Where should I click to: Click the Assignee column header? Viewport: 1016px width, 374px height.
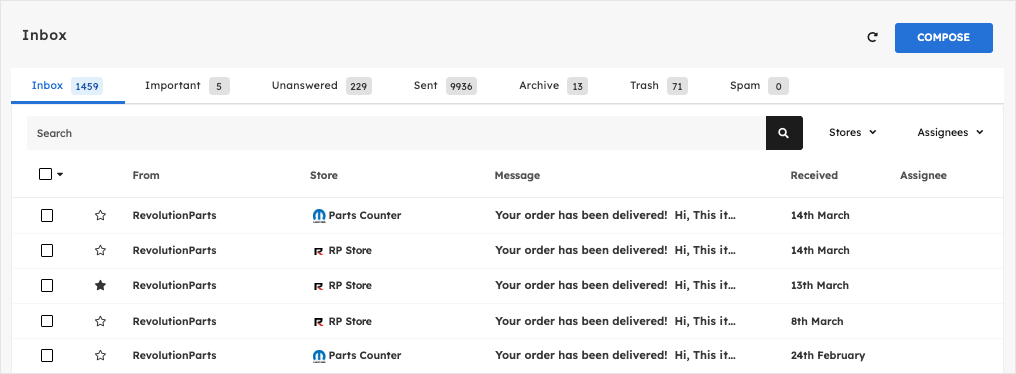[x=923, y=175]
